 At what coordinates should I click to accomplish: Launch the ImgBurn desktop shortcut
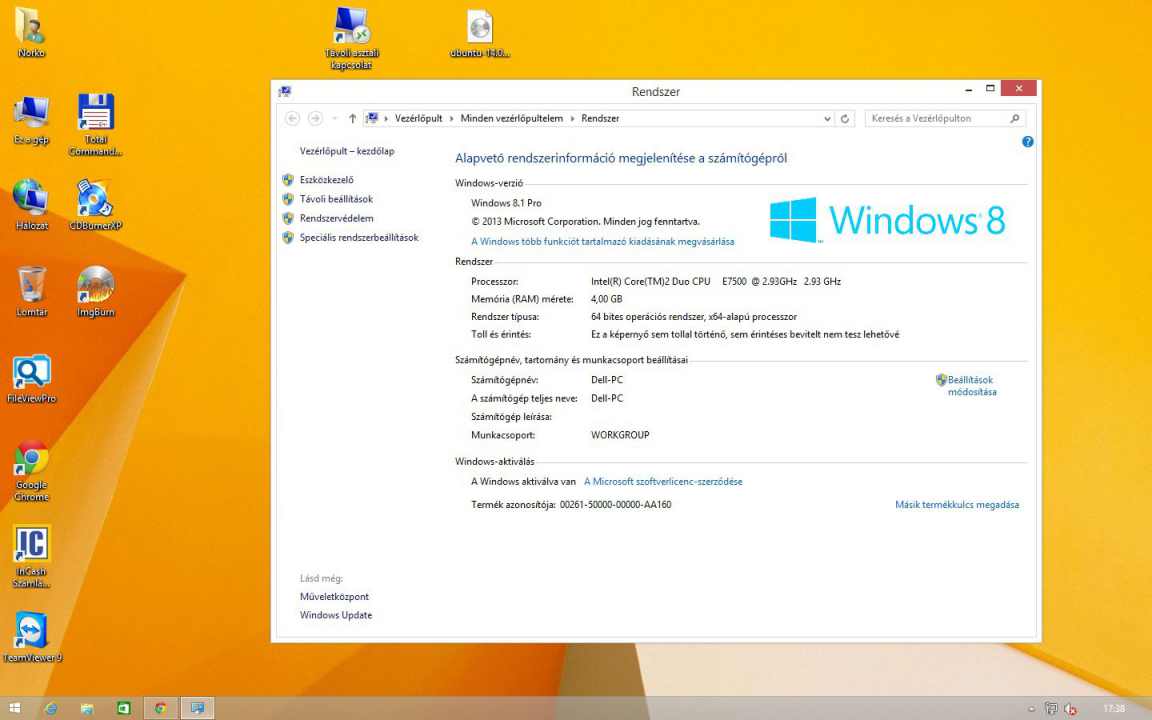pos(96,292)
